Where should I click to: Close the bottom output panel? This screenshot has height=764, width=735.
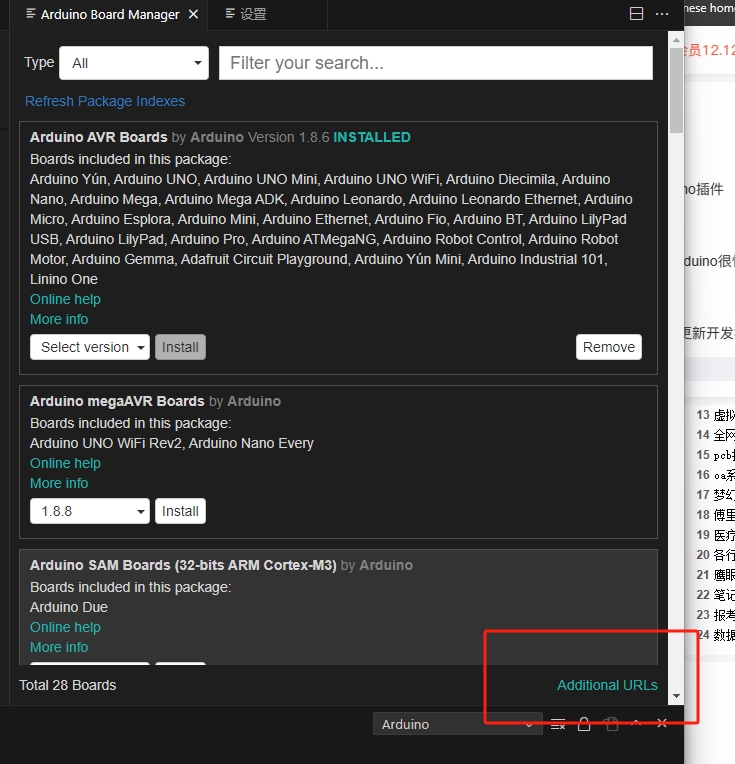[662, 724]
